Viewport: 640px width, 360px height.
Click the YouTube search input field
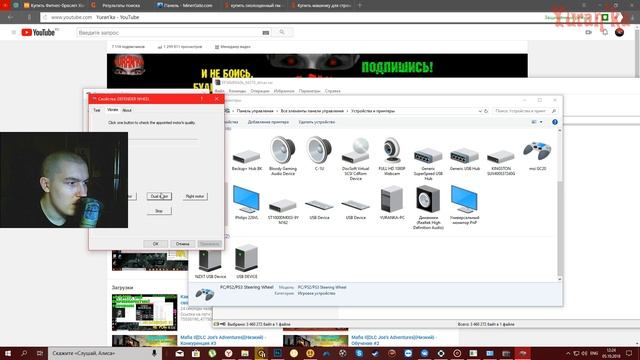(169, 33)
